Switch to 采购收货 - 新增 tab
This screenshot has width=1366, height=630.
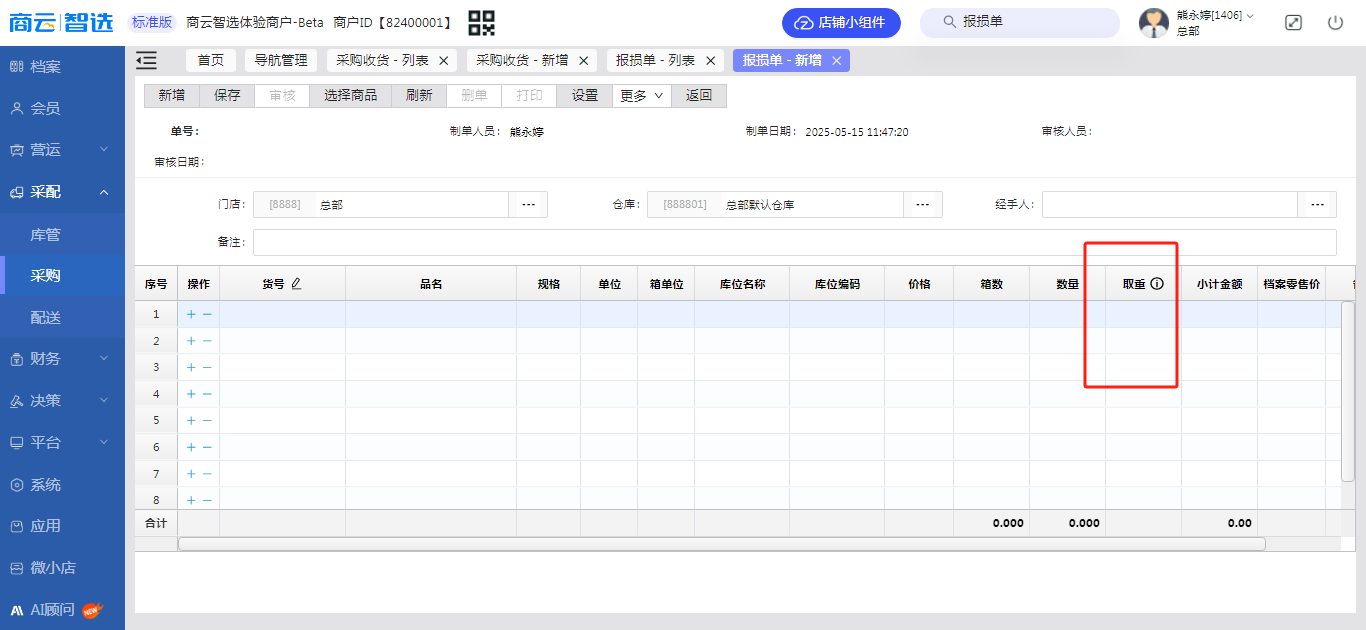tap(522, 61)
